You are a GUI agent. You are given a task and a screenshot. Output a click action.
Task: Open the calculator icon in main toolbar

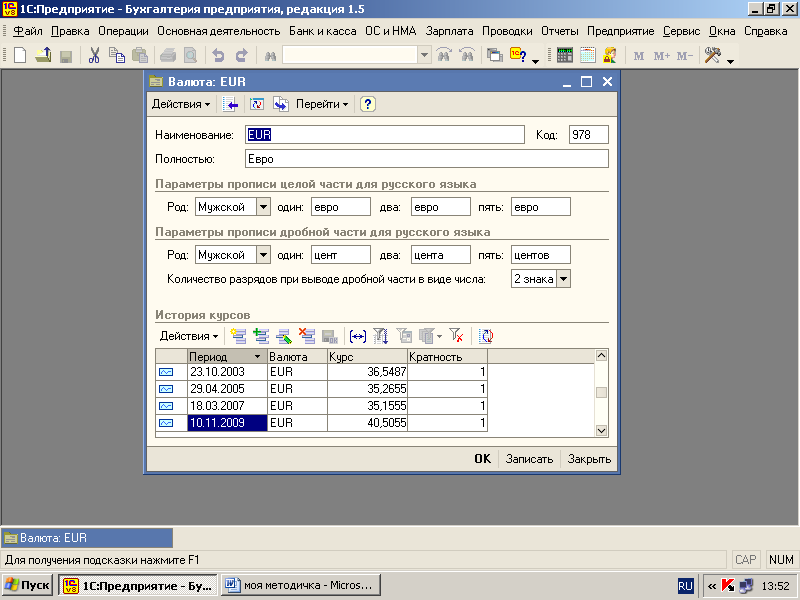tap(565, 56)
